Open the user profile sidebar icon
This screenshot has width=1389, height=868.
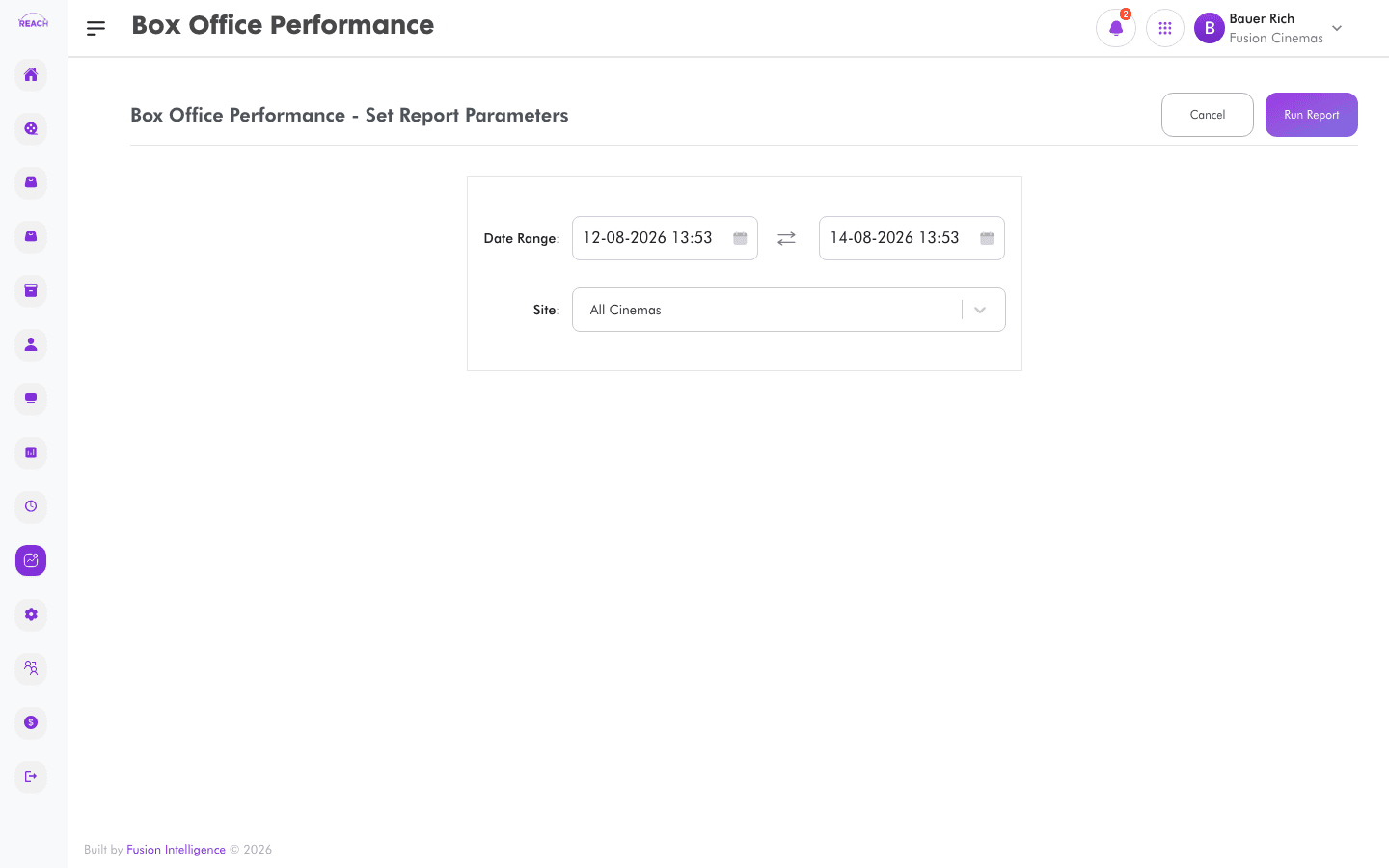pos(31,344)
